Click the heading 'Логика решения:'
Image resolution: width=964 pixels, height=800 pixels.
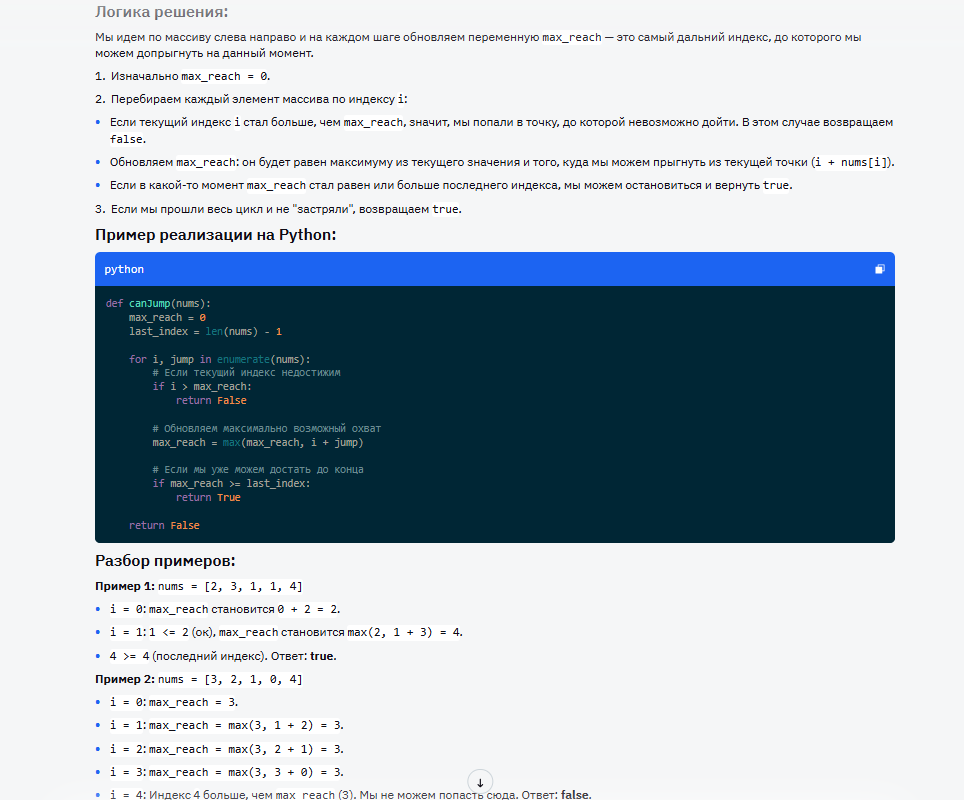[161, 12]
